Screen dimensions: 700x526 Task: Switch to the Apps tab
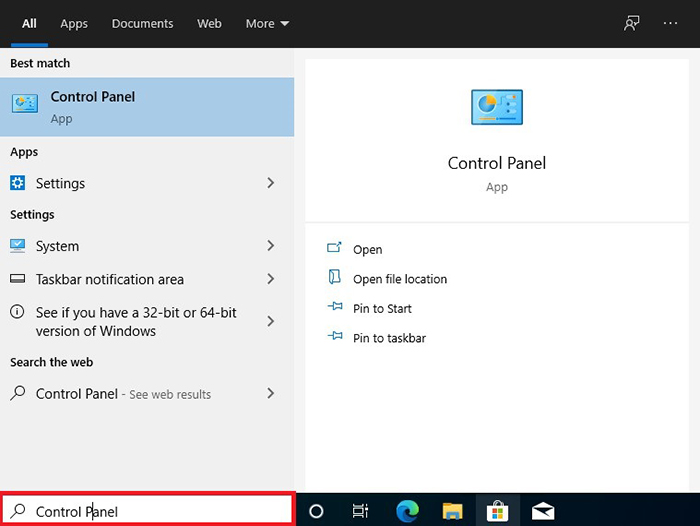(x=74, y=23)
